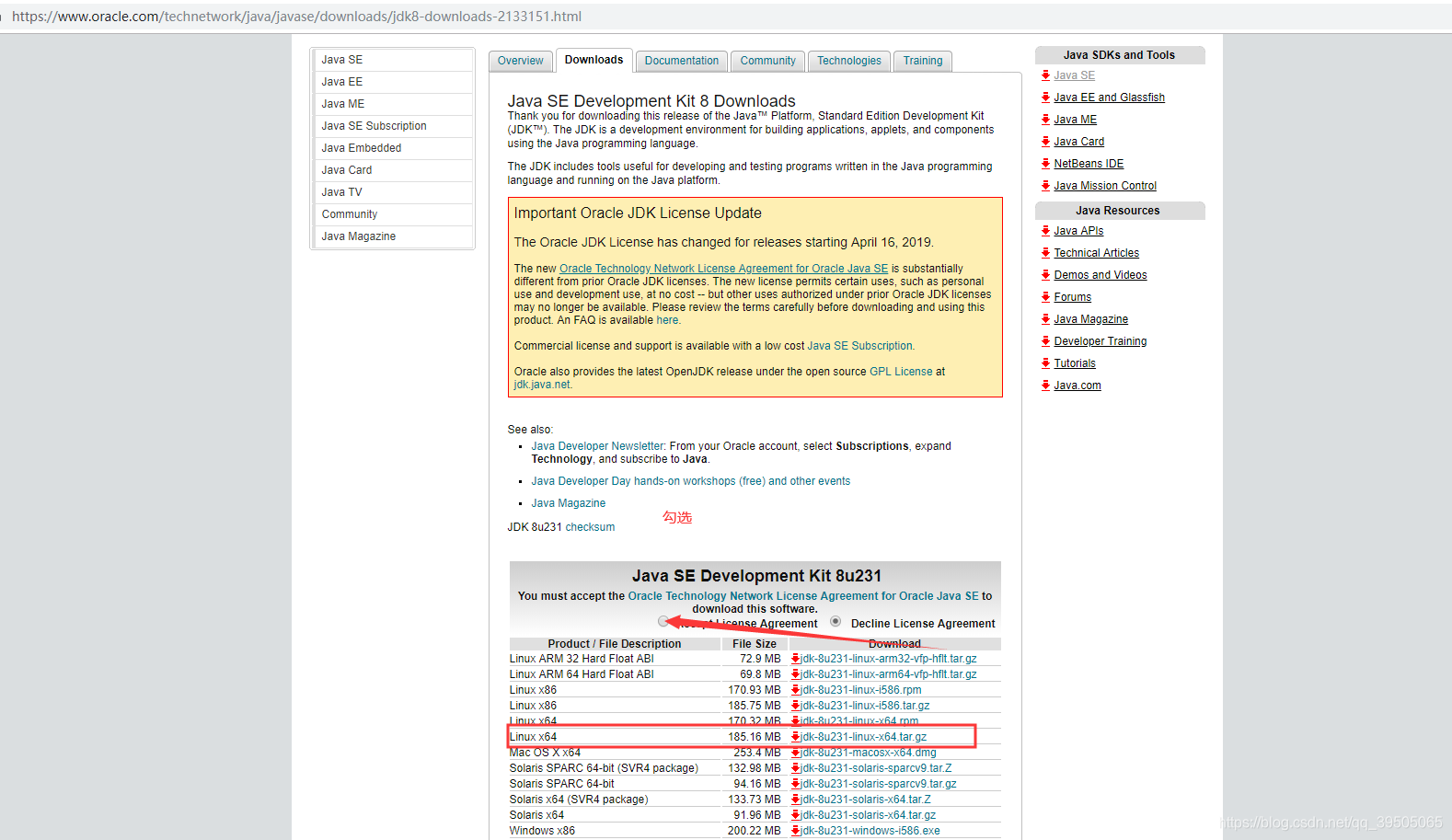
Task: Visit the jdk.java.net link
Action: pos(543,385)
